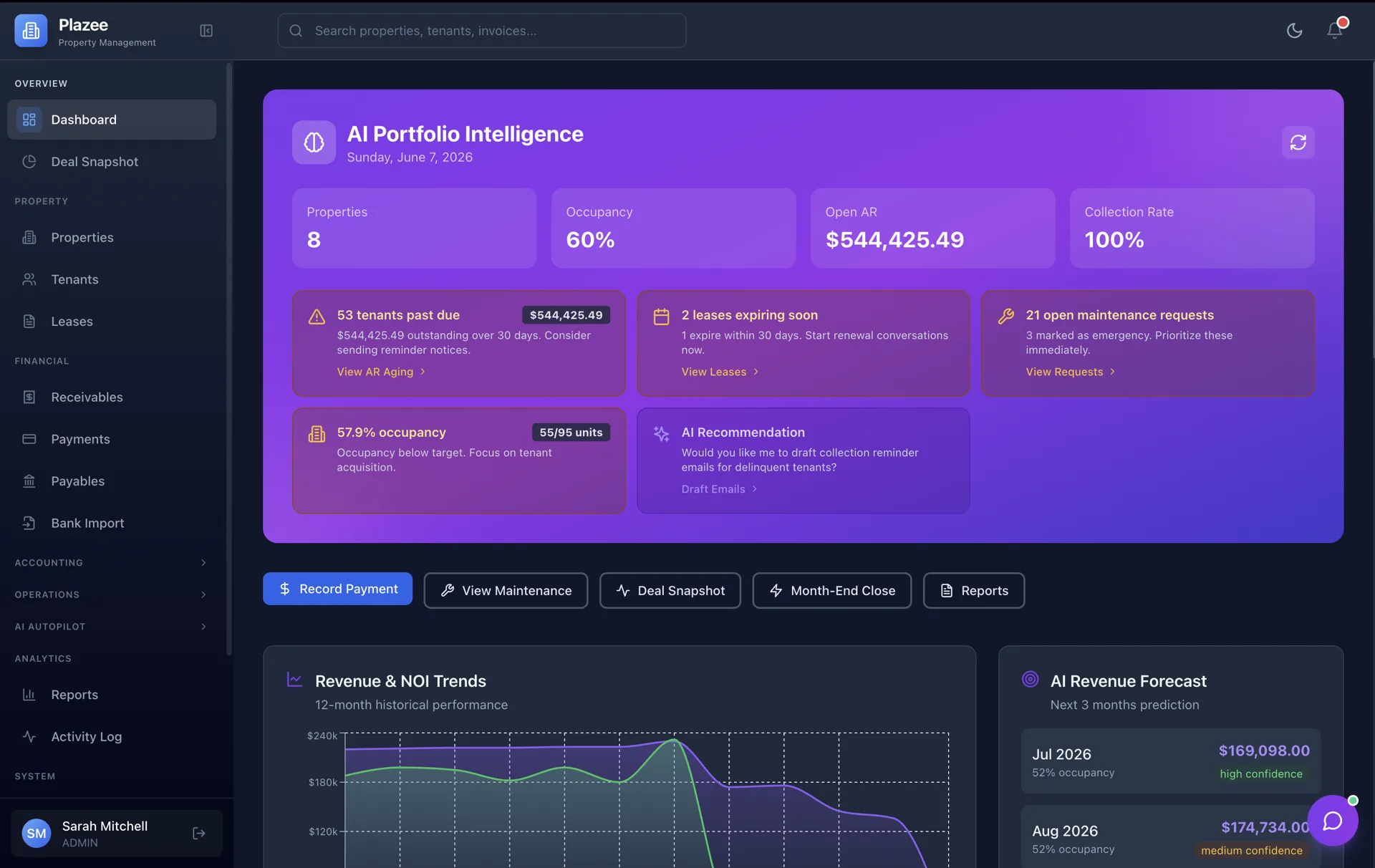Screen dimensions: 1375x868
Task: Click the sidebar Reports bar-chart icon
Action: tap(29, 695)
